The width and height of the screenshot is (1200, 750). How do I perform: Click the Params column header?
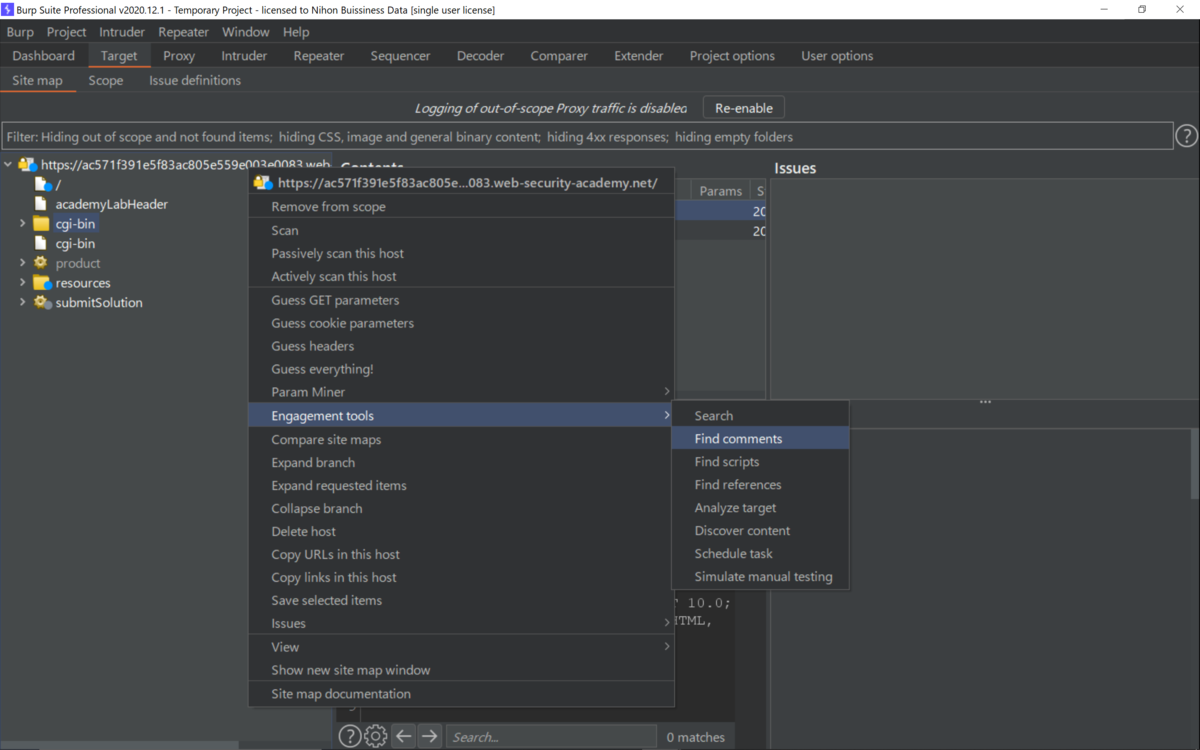tap(721, 191)
